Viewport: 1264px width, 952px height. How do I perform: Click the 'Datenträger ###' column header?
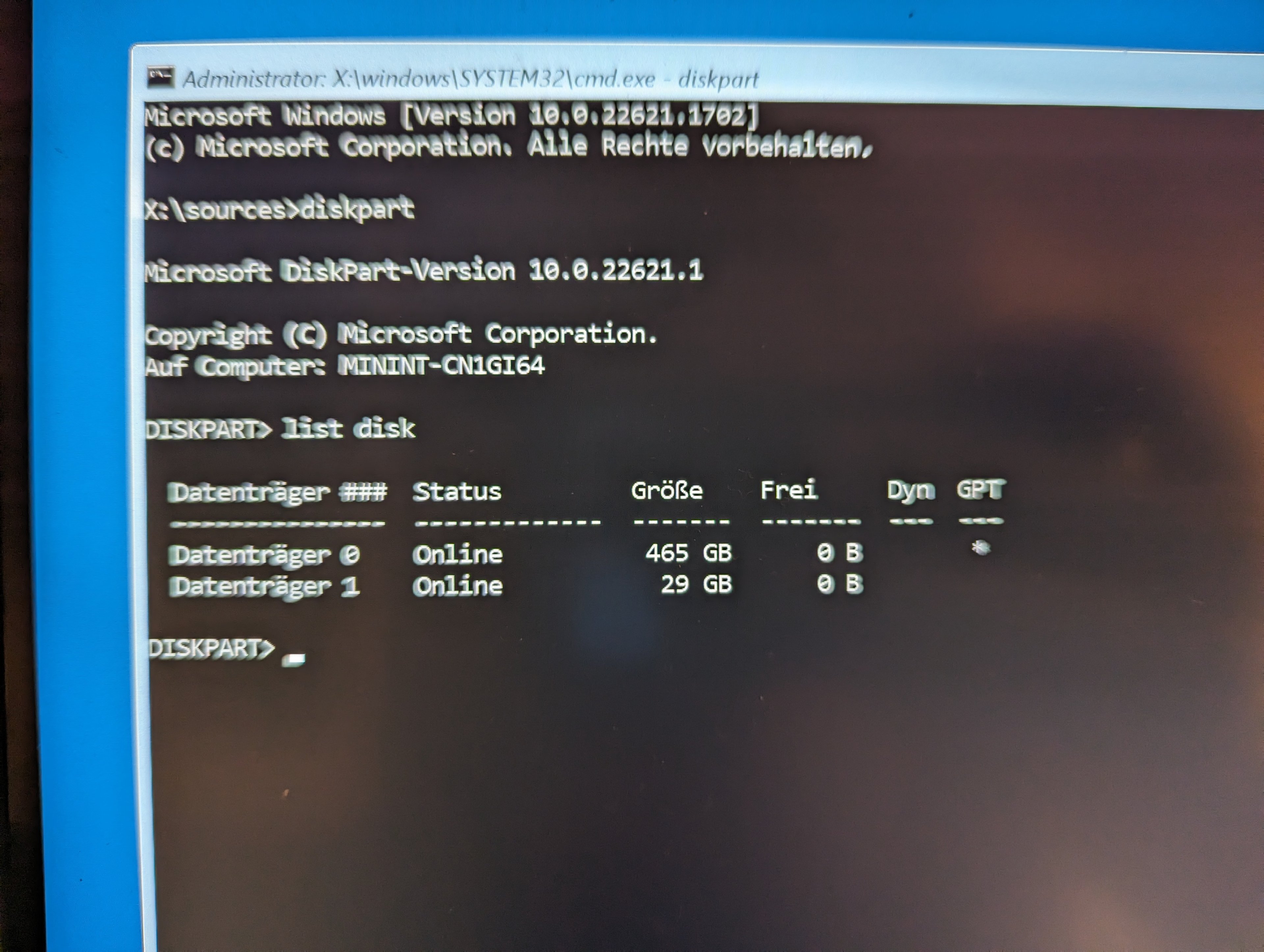point(276,492)
